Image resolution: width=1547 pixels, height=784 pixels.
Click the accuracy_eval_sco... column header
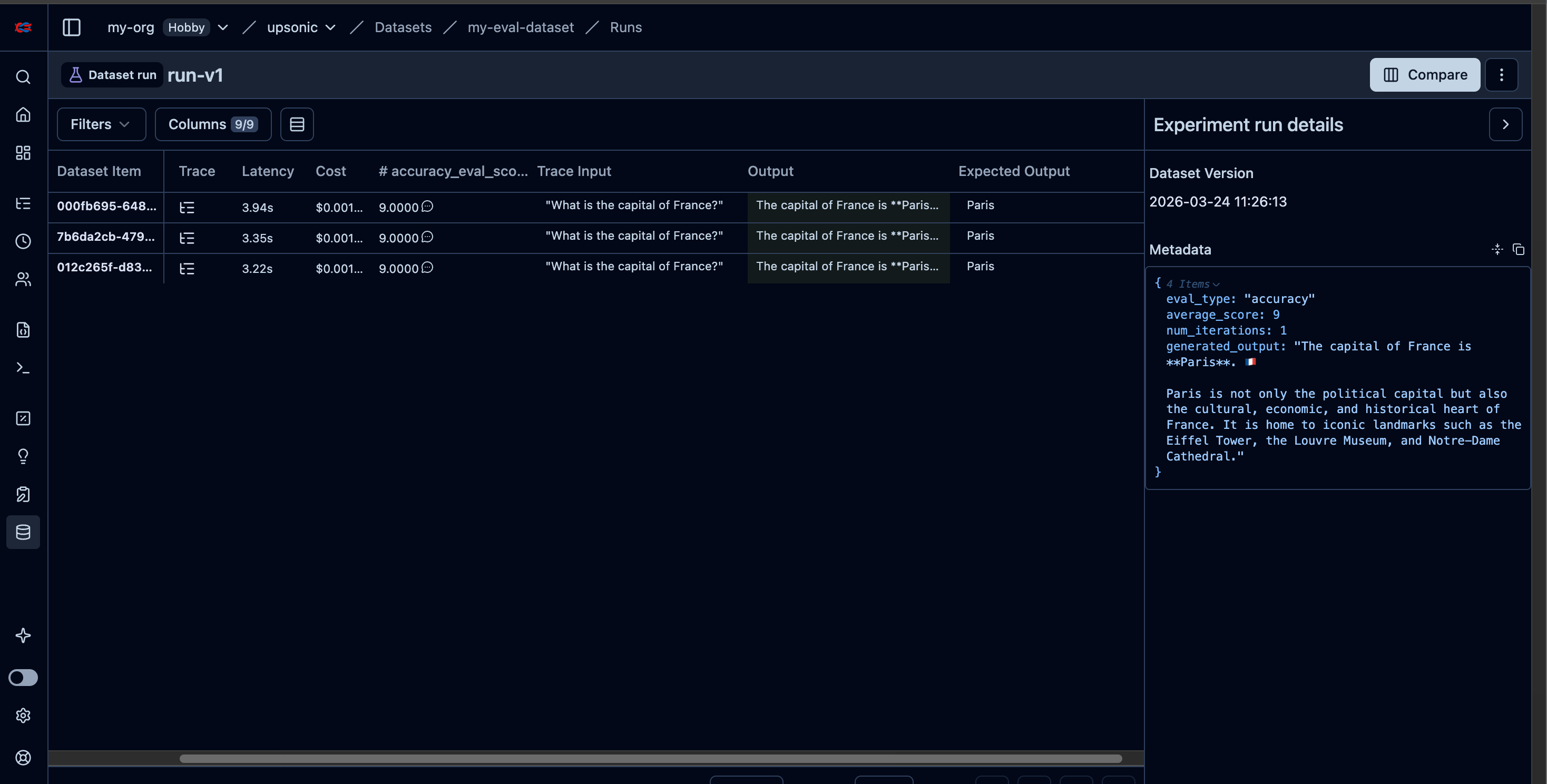click(454, 171)
